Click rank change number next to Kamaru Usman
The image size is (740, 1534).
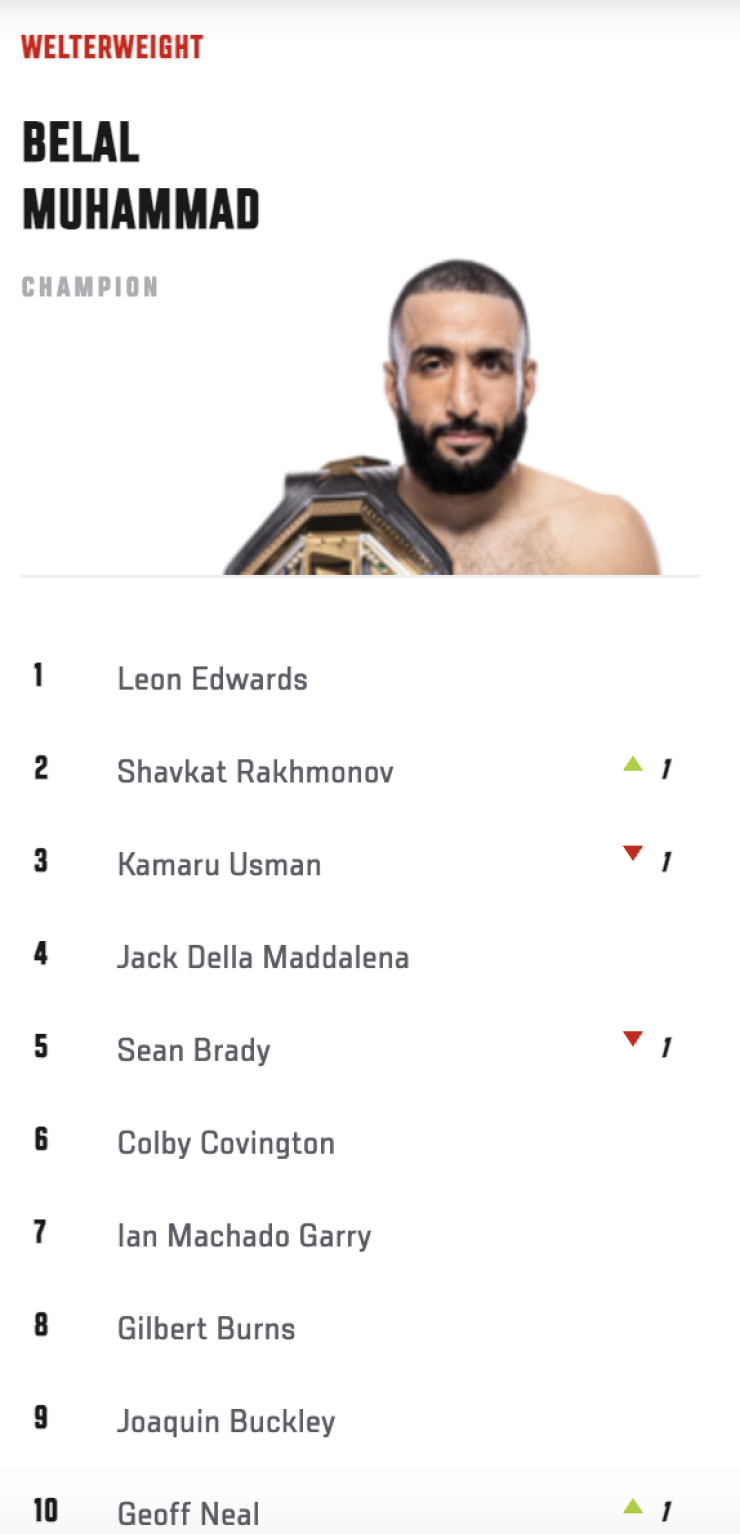click(x=666, y=862)
